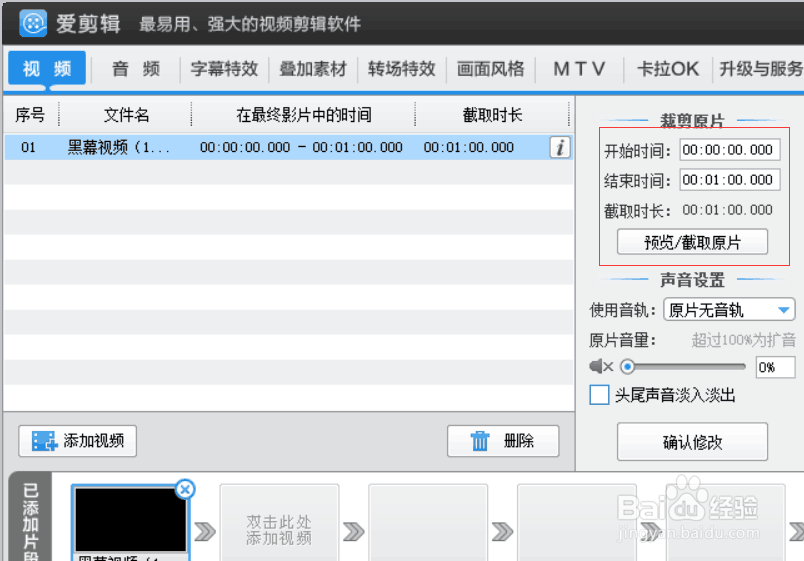Click the time range 00:00:00.000 - 00:01:00.000
Image resolution: width=804 pixels, height=561 pixels.
click(301, 148)
